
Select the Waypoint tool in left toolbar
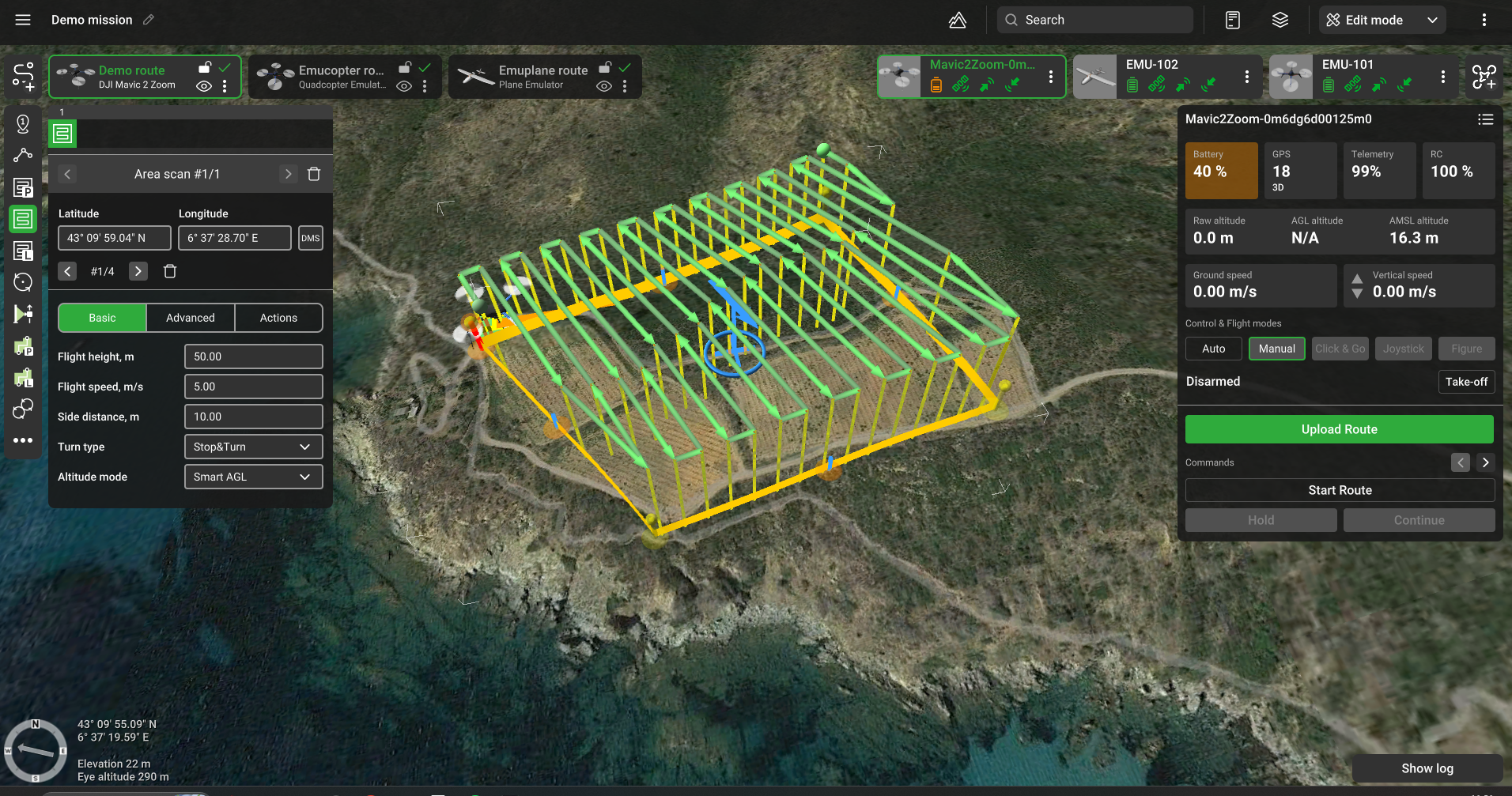click(x=23, y=124)
